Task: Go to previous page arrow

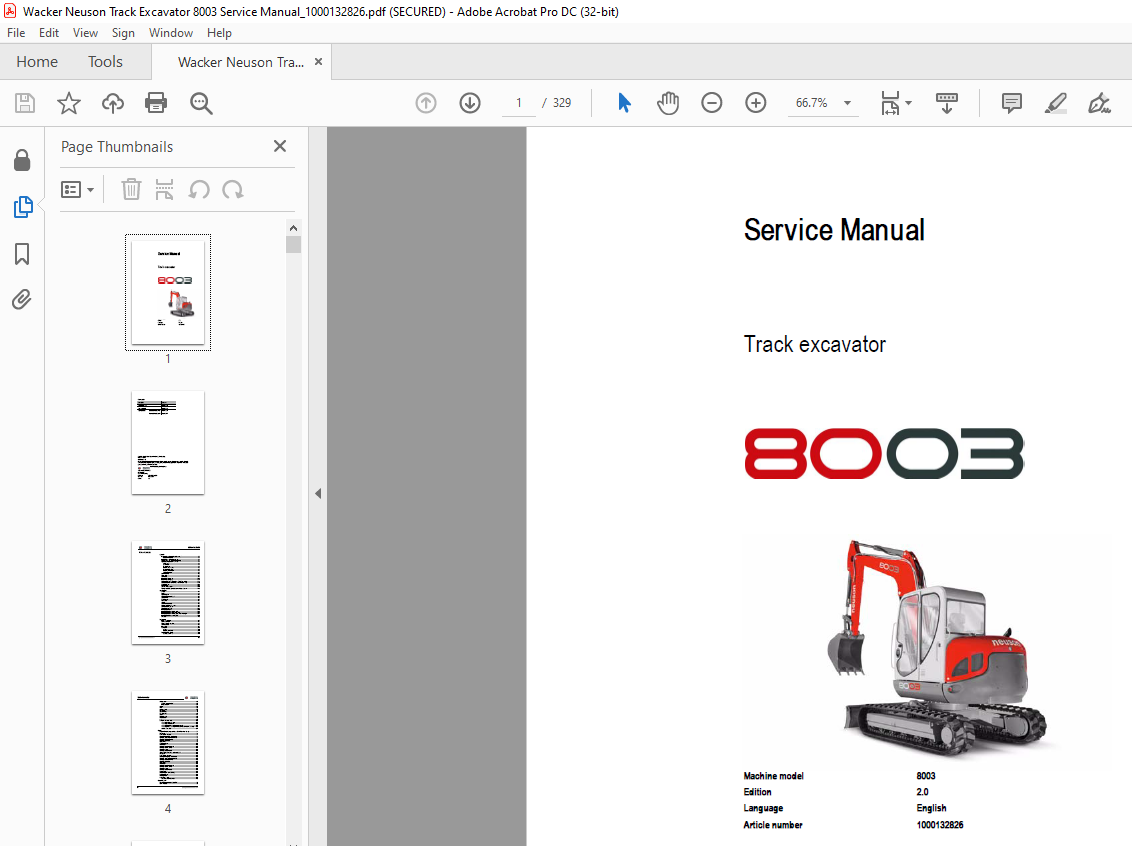Action: 426,103
